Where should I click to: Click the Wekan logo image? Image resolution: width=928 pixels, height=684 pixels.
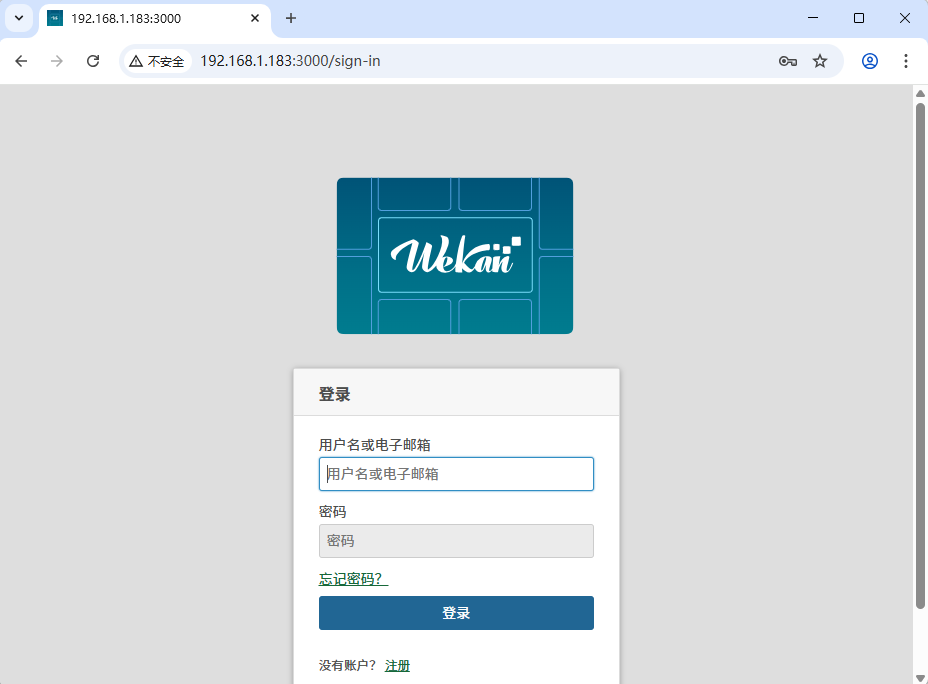[x=455, y=256]
